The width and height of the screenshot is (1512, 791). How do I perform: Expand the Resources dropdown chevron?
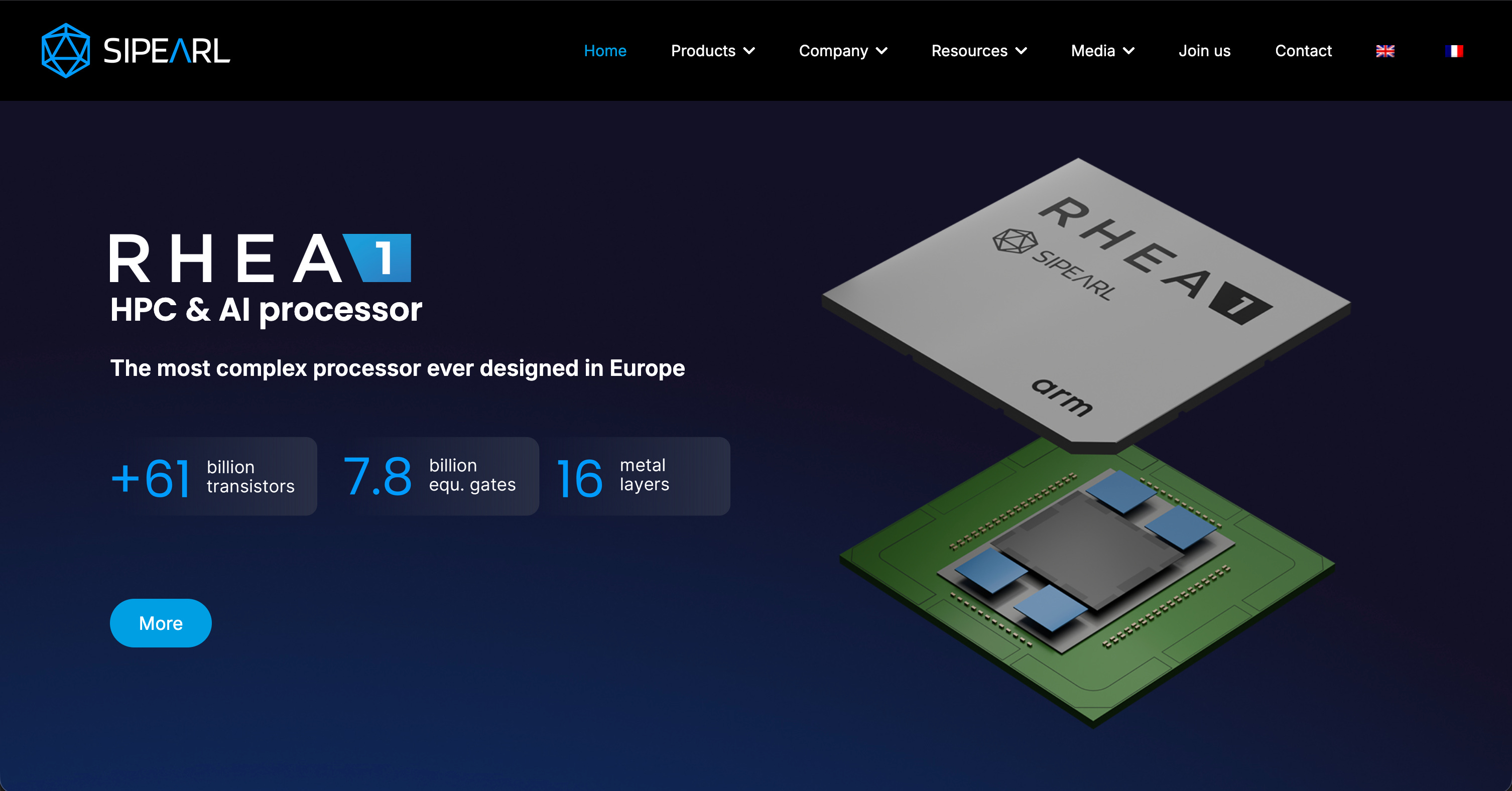[x=1022, y=51]
